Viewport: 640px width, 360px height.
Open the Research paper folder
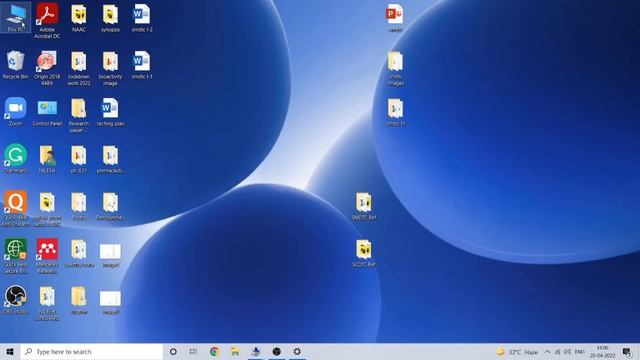[79, 115]
